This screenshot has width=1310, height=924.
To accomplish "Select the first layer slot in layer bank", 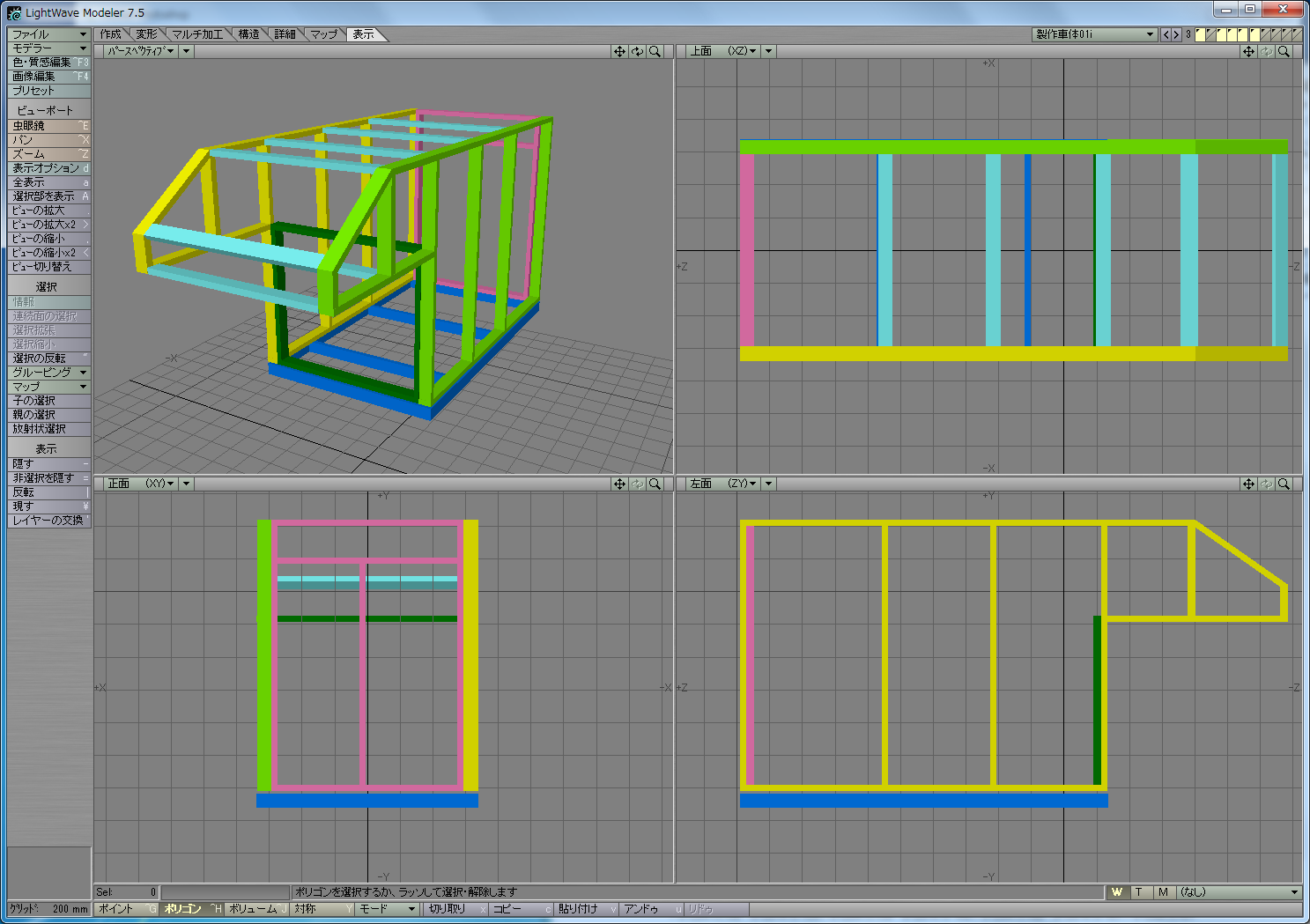I will [x=1200, y=34].
